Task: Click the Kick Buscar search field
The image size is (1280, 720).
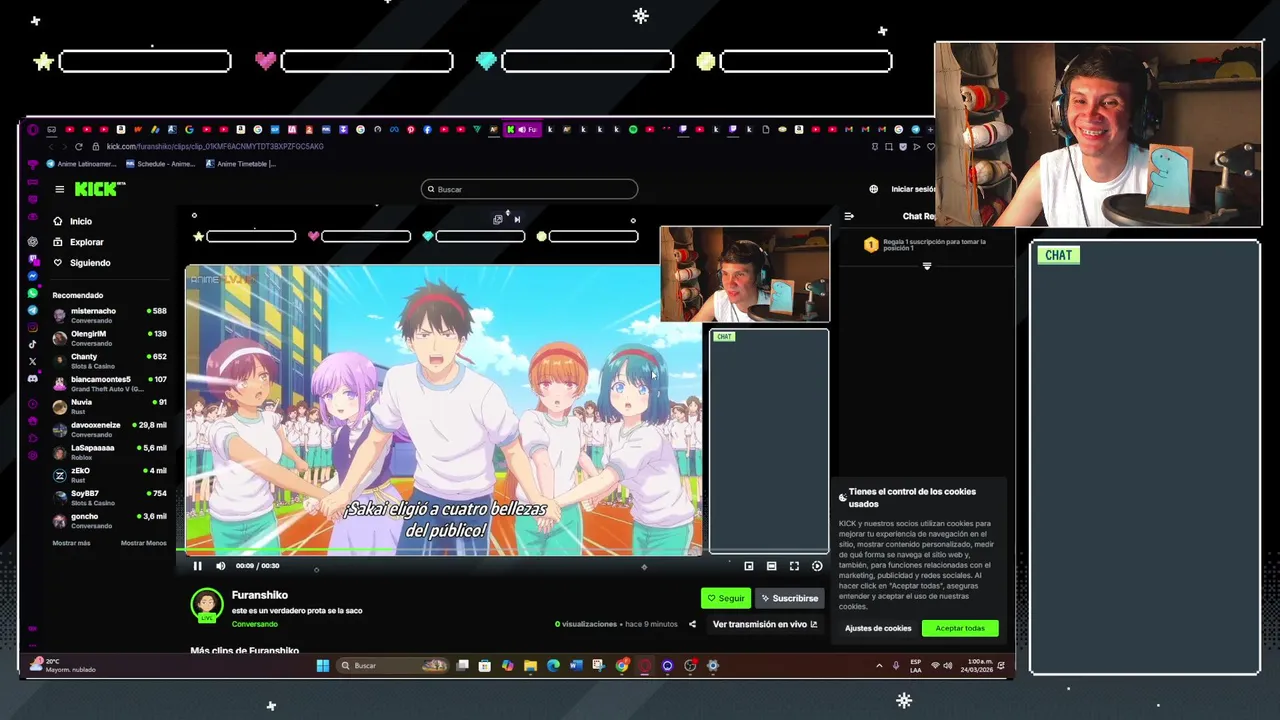Action: point(529,189)
